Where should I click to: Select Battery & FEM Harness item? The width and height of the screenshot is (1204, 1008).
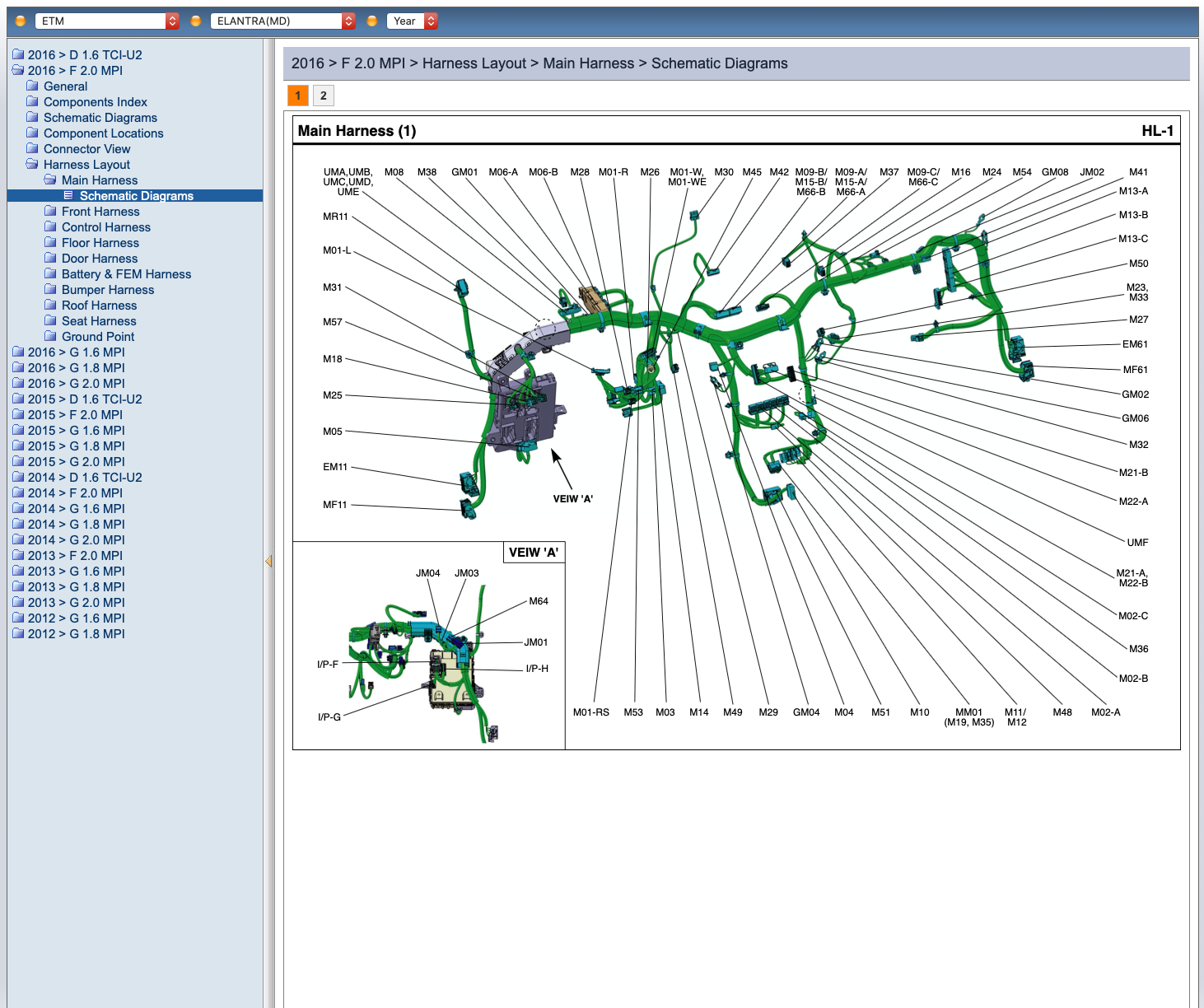126,274
